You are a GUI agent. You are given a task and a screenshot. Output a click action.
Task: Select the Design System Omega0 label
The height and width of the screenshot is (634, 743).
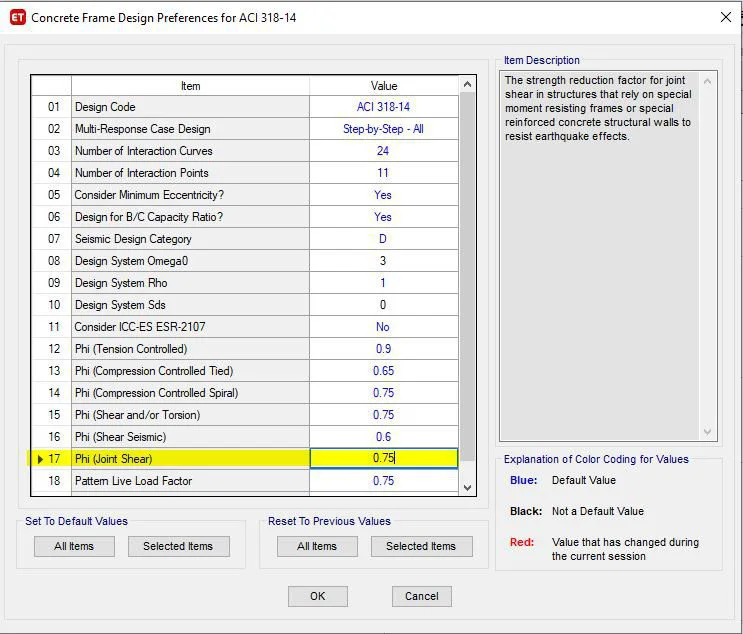coord(132,261)
